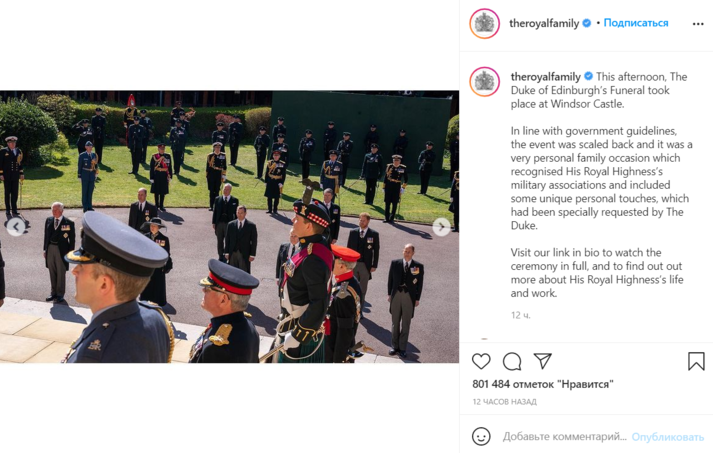This screenshot has height=453, width=713.
Task: Open comments with speech bubble icon
Action: (x=512, y=361)
